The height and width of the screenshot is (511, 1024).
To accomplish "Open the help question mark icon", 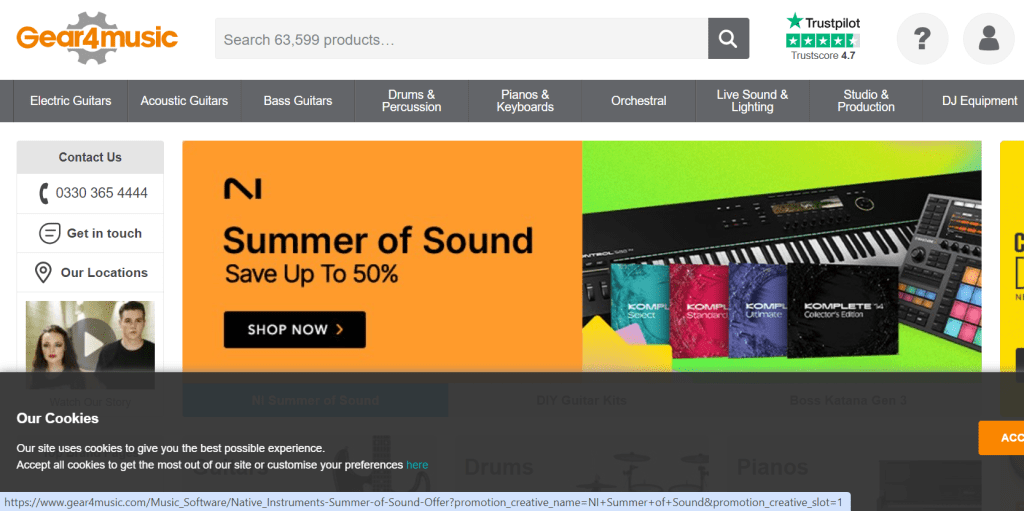I will (922, 39).
